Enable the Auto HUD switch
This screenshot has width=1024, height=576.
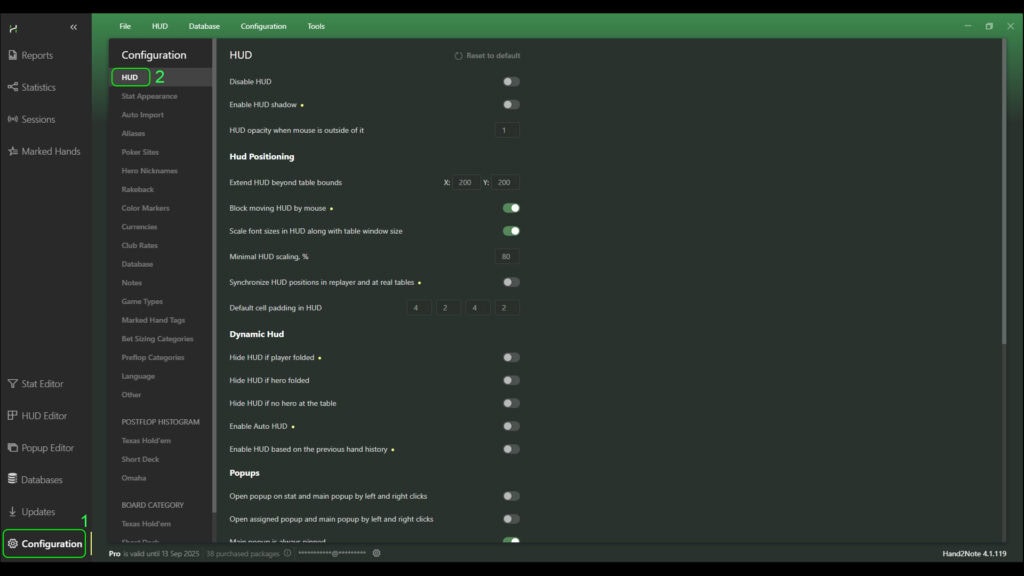tap(511, 426)
